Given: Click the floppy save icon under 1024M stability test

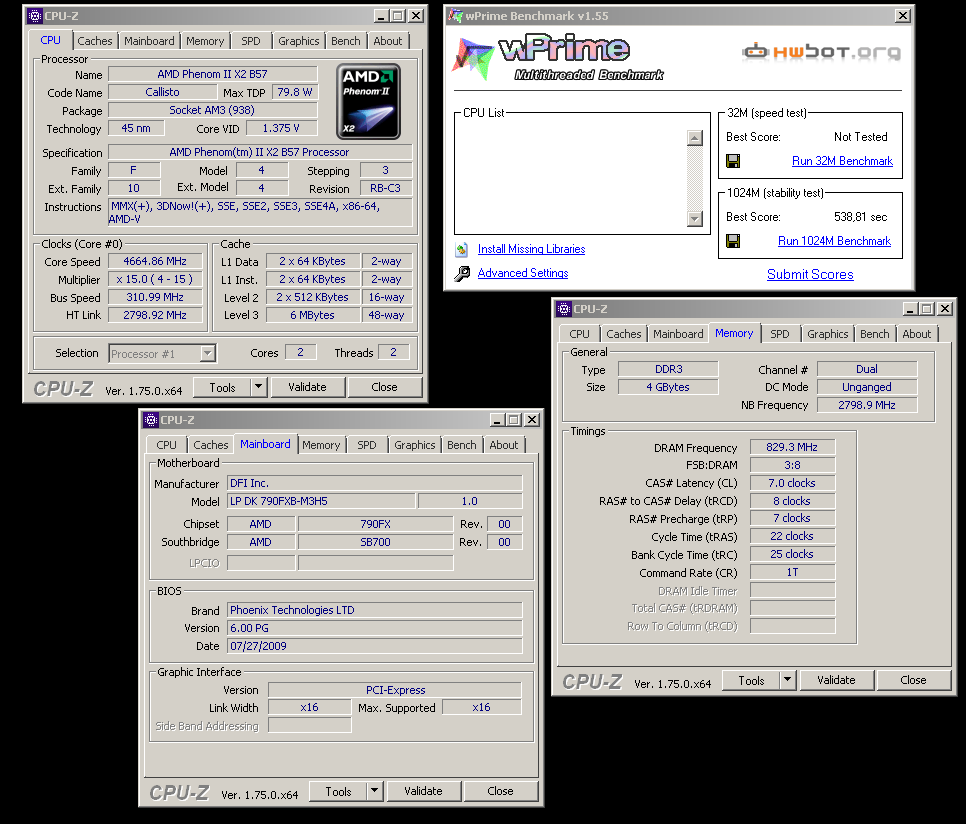Looking at the screenshot, I should pos(733,241).
